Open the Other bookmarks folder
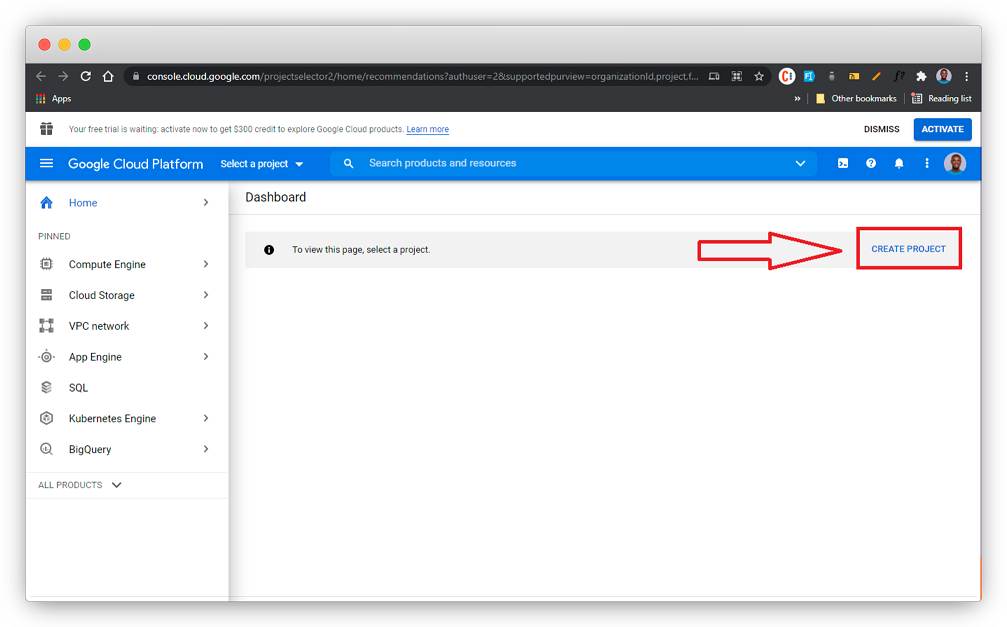This screenshot has width=1007, height=627. tap(856, 98)
